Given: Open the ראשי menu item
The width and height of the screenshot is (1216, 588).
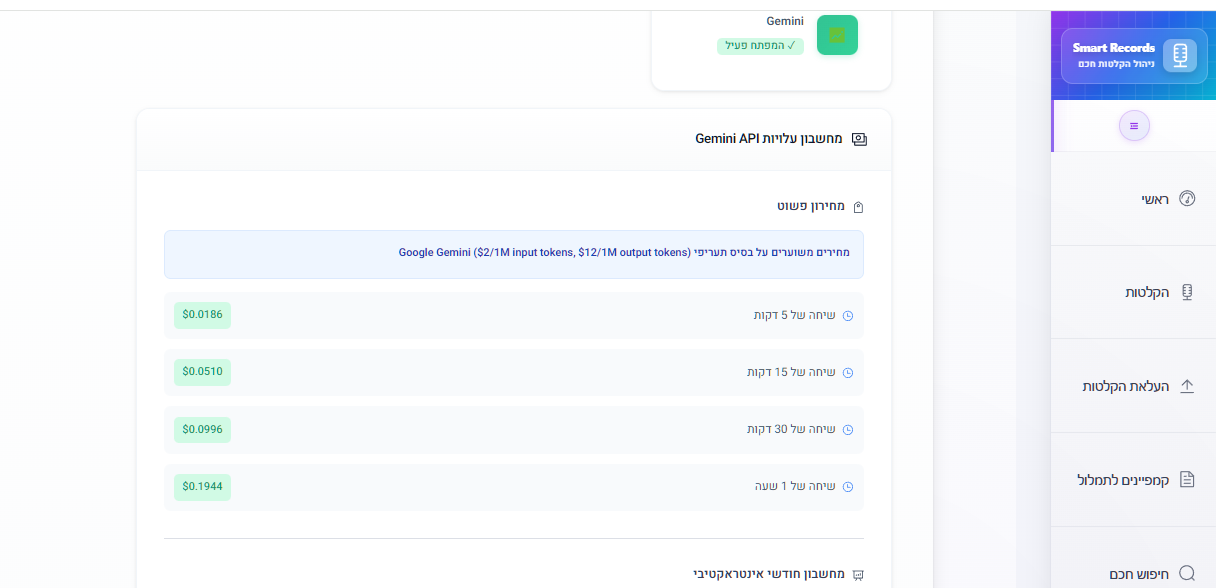Looking at the screenshot, I should click(x=1155, y=199).
